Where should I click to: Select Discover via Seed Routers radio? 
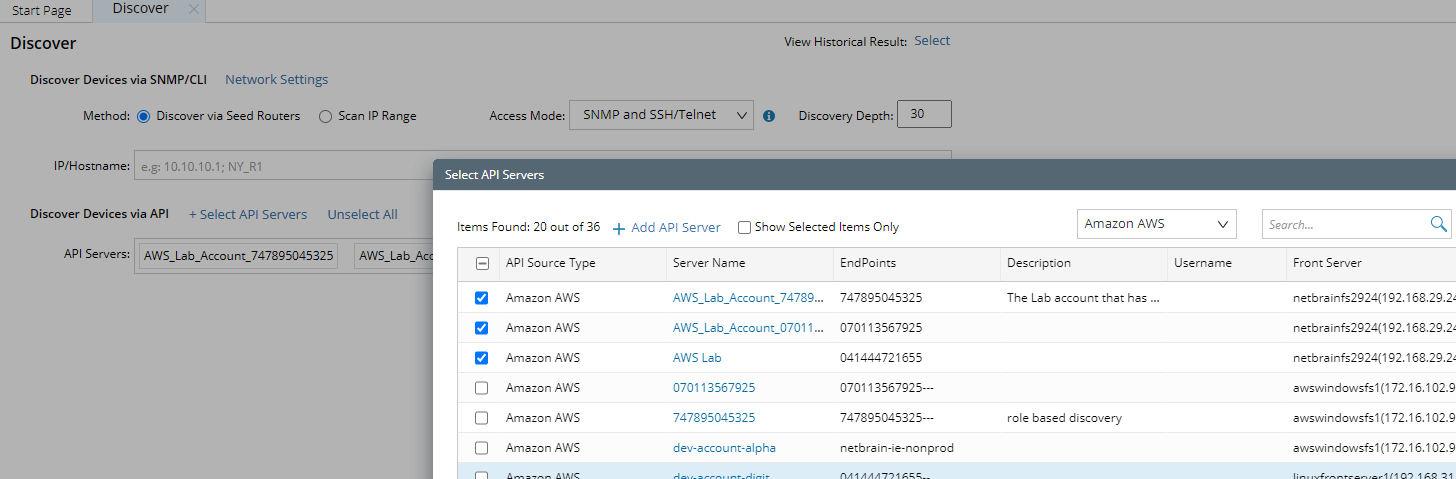click(x=144, y=116)
